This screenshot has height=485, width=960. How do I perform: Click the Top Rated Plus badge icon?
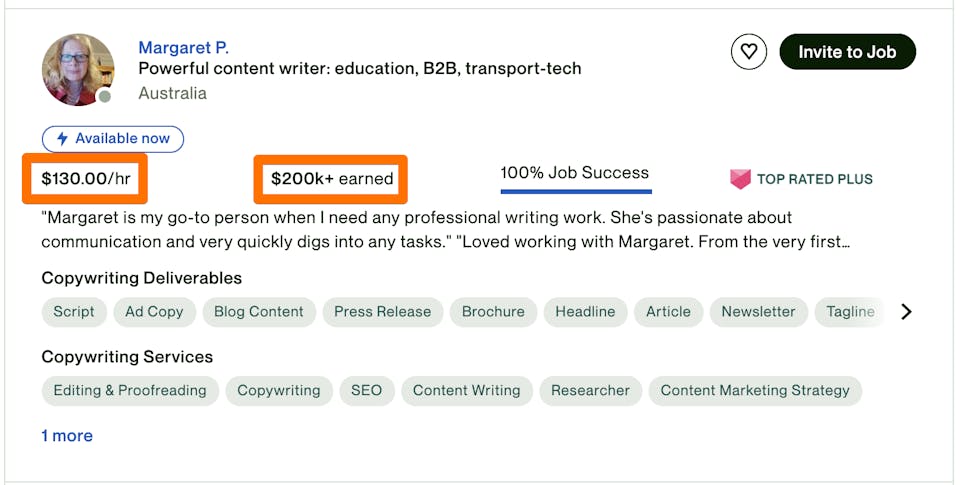740,179
